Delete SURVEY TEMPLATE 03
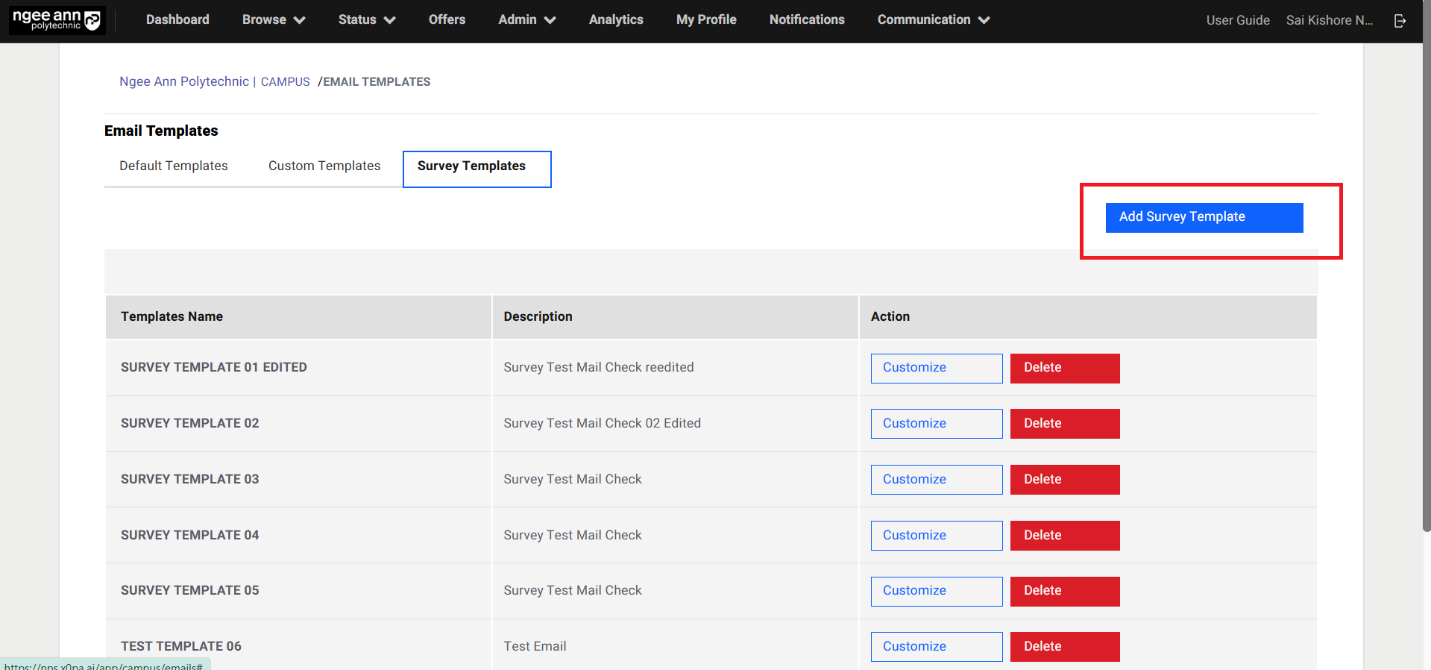The height and width of the screenshot is (670, 1431). tap(1064, 480)
